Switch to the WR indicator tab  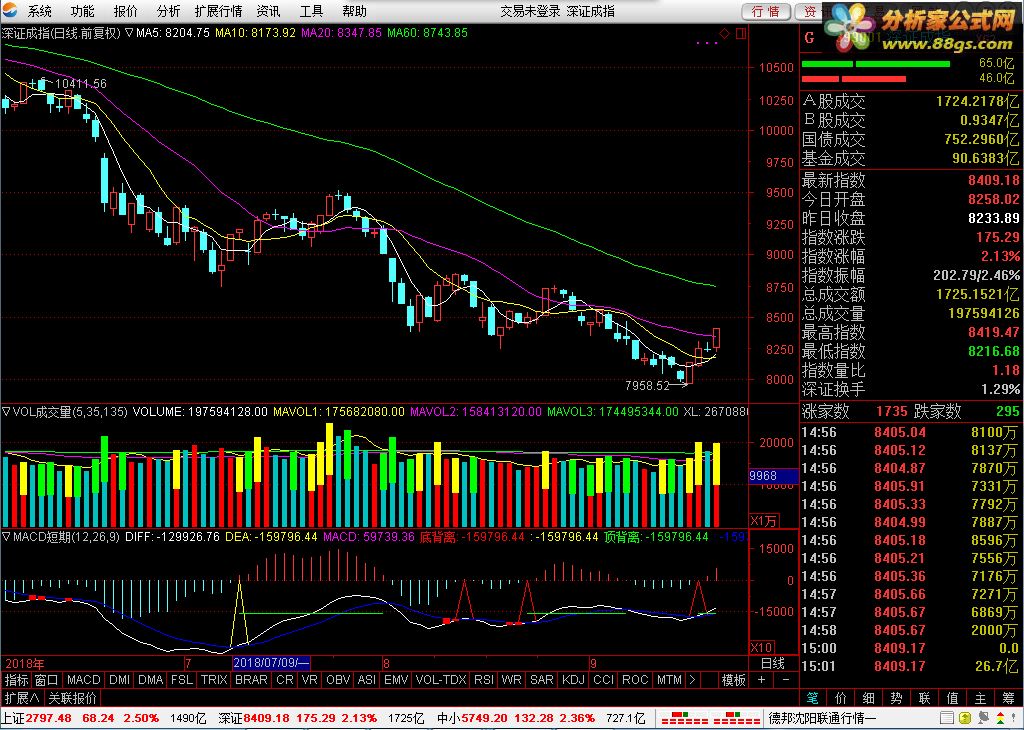(512, 680)
